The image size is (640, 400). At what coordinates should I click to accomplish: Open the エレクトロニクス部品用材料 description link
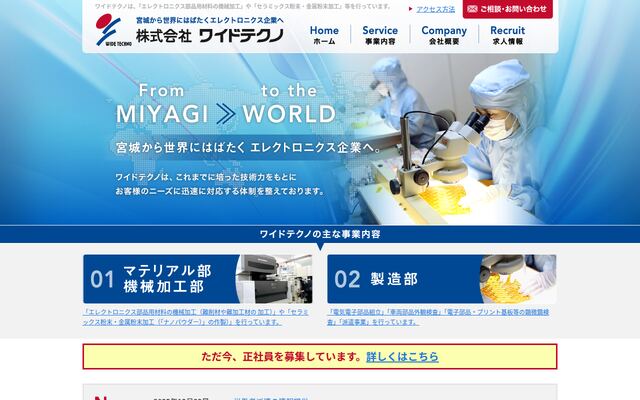coord(196,317)
